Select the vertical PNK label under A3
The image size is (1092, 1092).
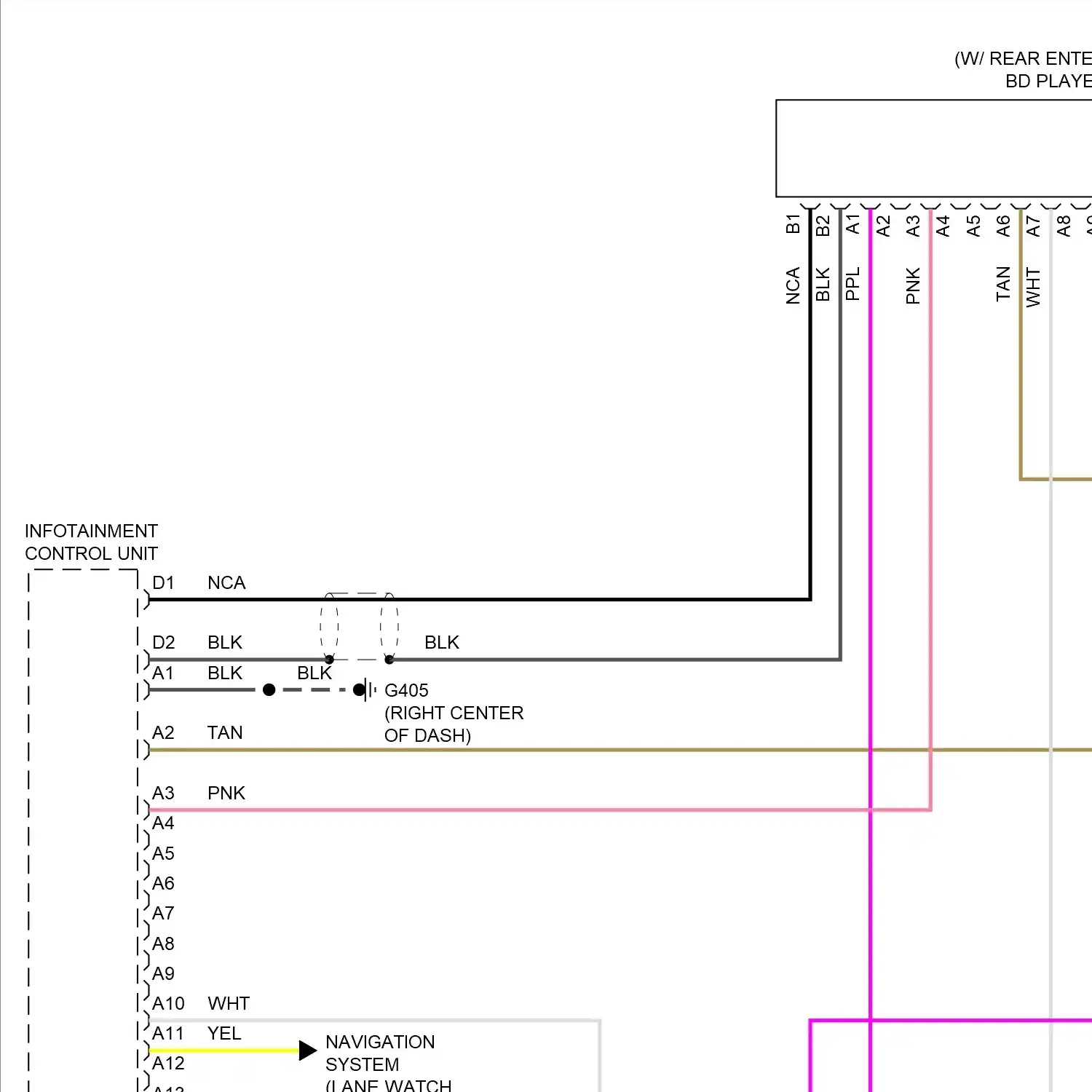[913, 285]
